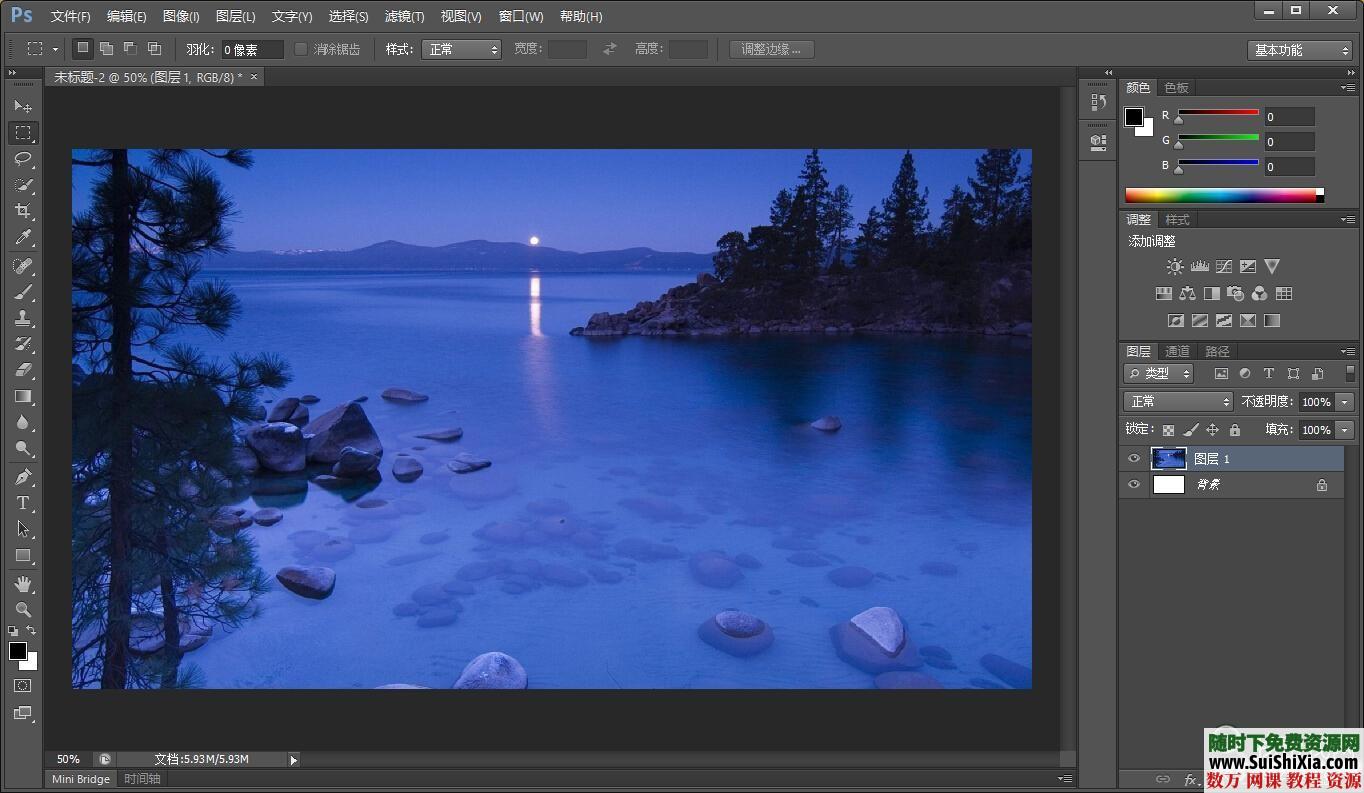Select the Horizontal Type tool

click(22, 503)
